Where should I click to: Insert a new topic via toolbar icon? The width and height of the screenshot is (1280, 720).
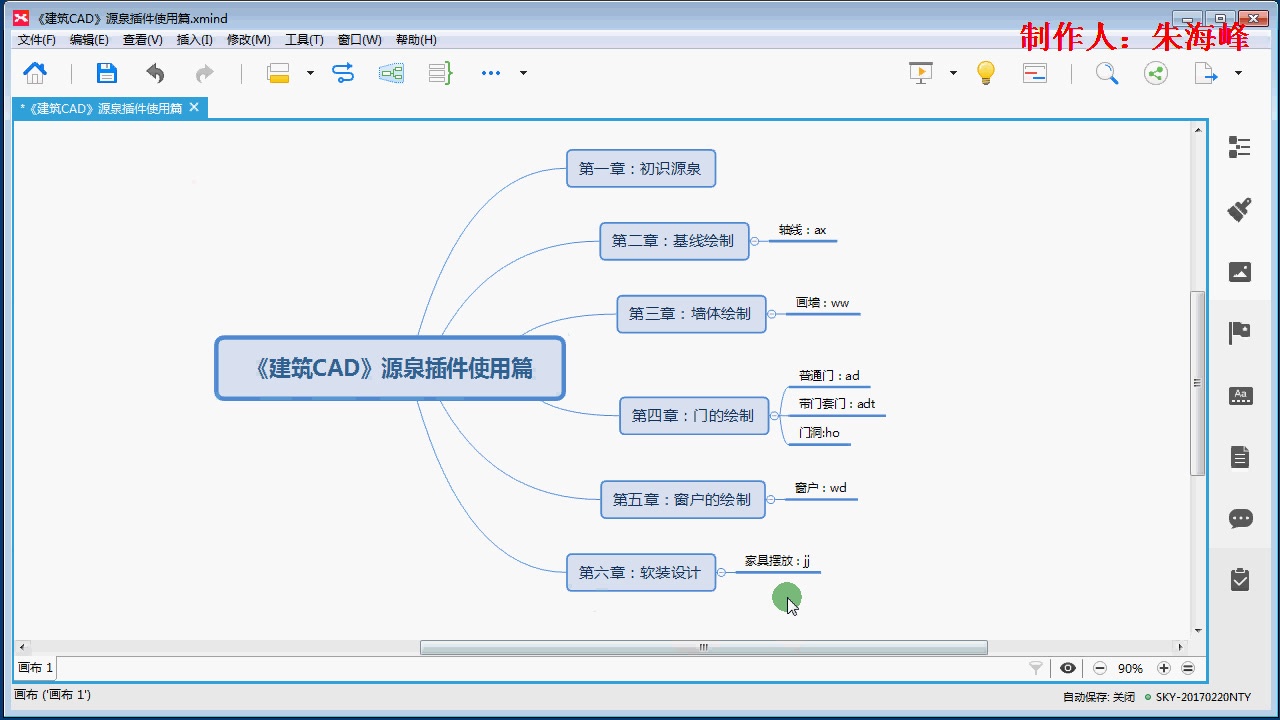click(x=278, y=73)
